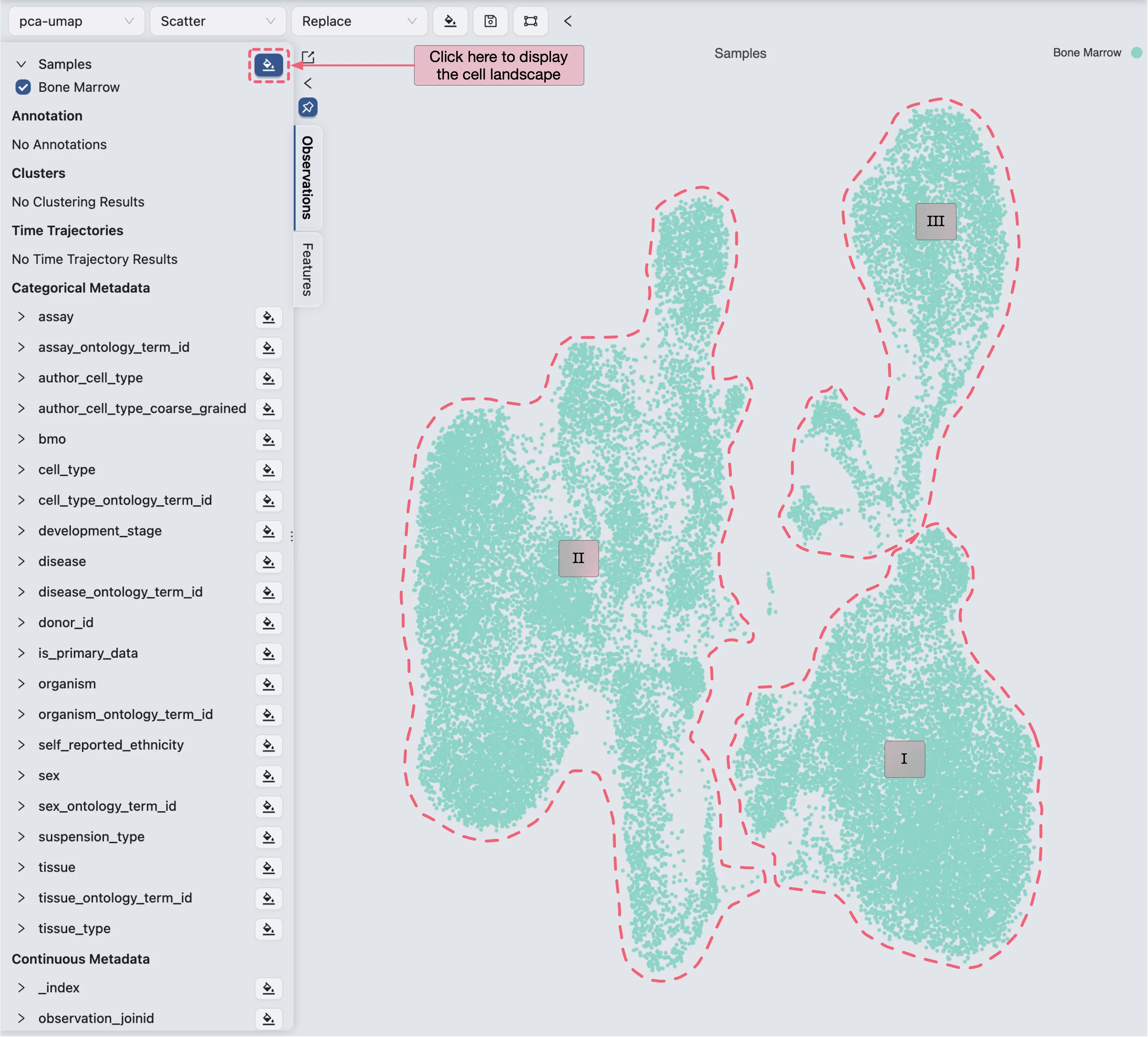Click the cluster label III on plot
Screen dimensions: 1148x1037
coord(935,222)
